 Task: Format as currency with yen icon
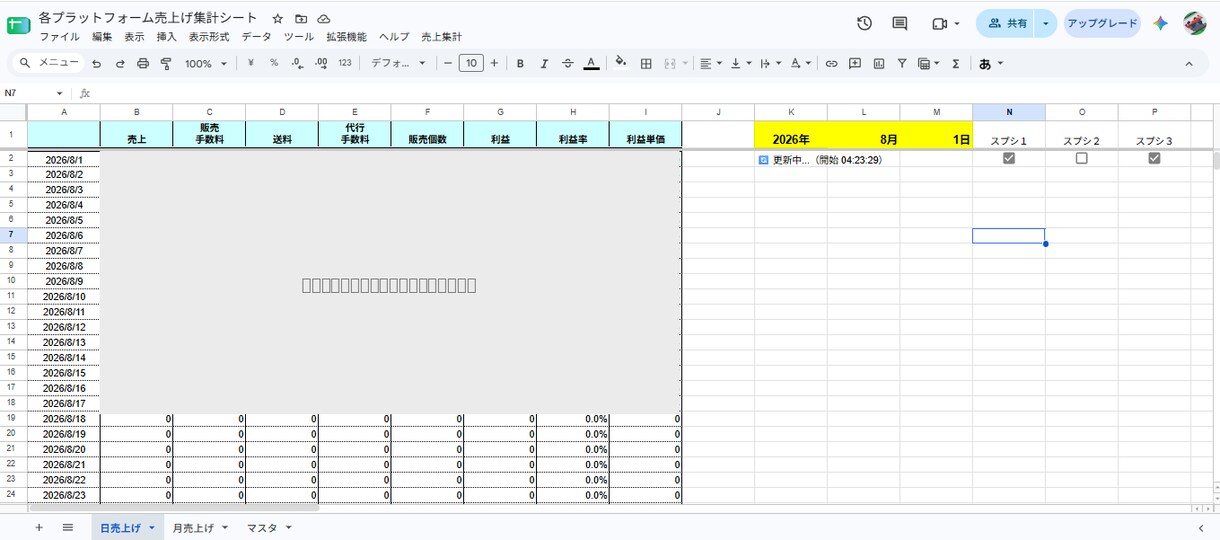250,63
